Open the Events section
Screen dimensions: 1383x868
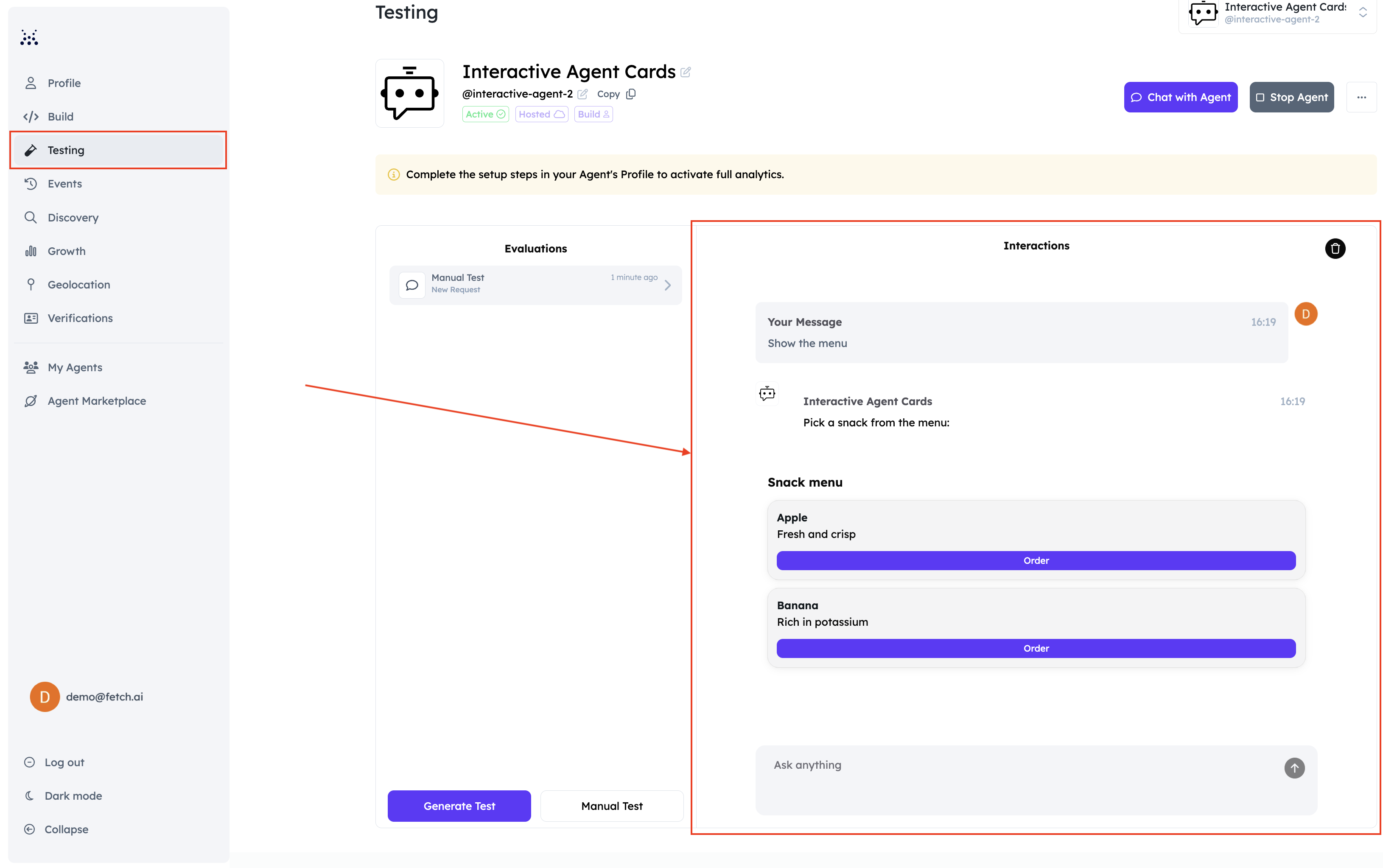pos(118,184)
